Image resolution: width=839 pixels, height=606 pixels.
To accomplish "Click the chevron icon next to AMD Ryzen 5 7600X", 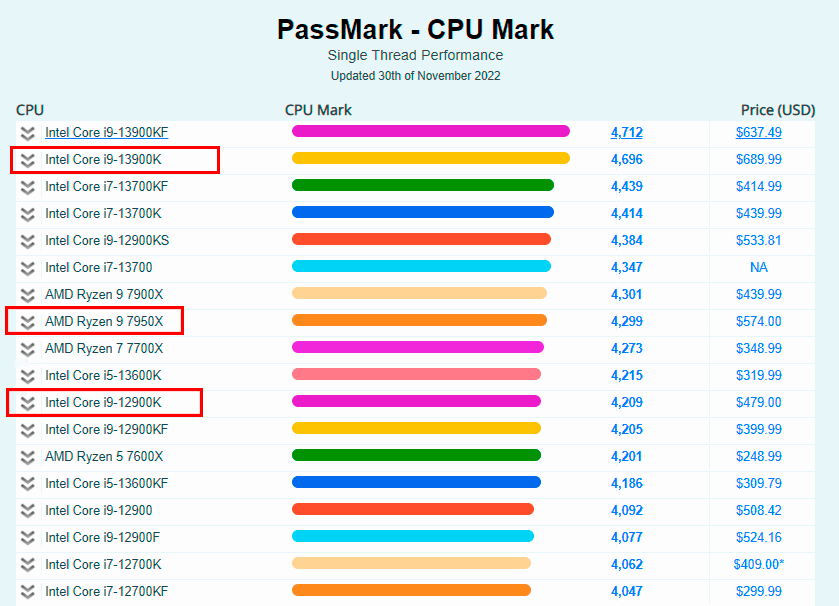I will [27, 455].
